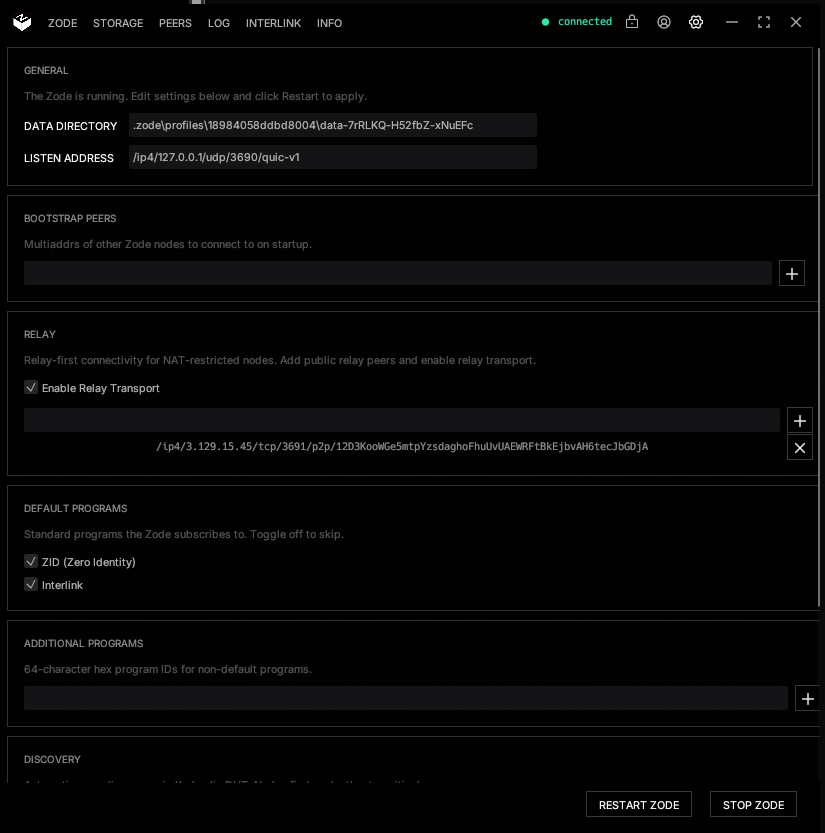Click the DISCOVERY section heading

pos(52,760)
